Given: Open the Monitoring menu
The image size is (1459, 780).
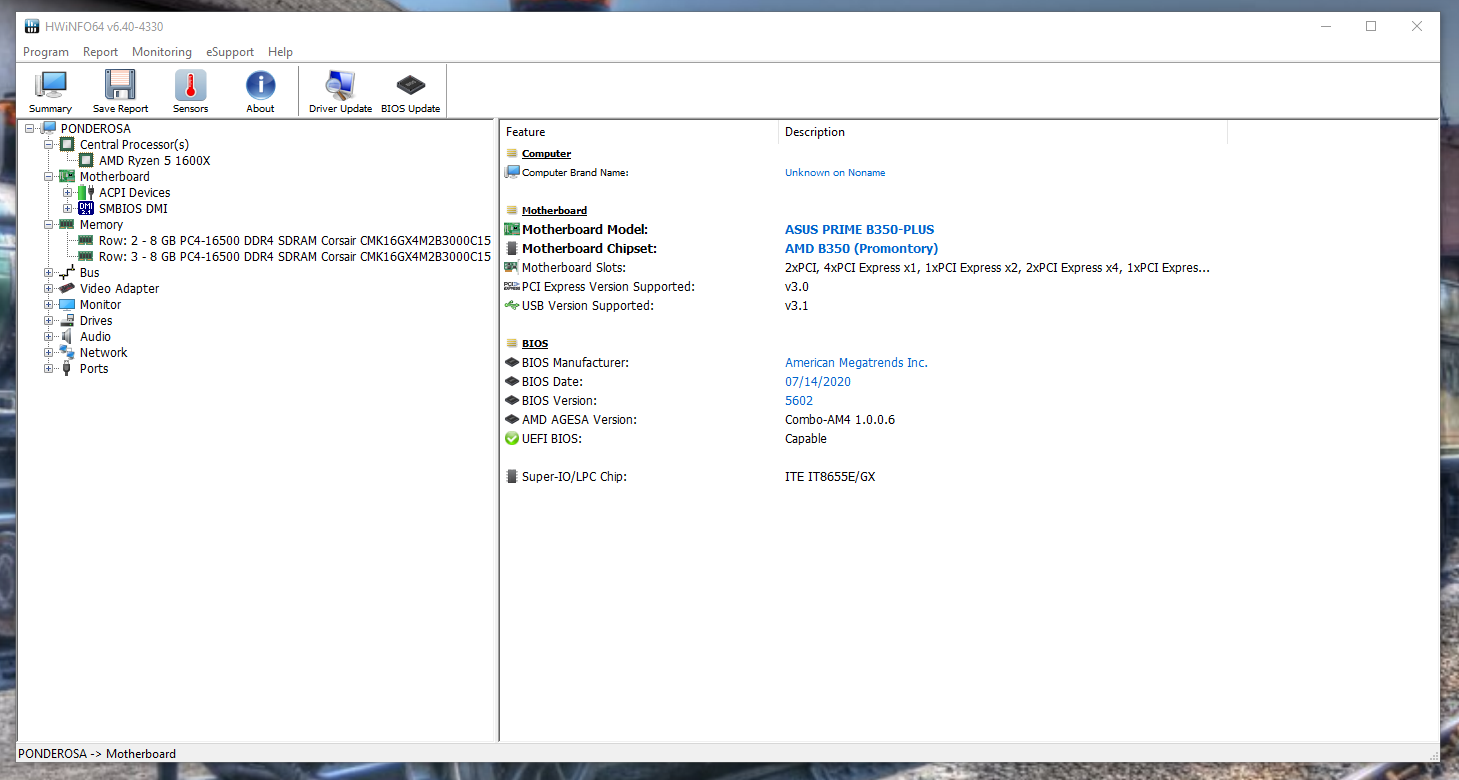Looking at the screenshot, I should click(x=162, y=52).
